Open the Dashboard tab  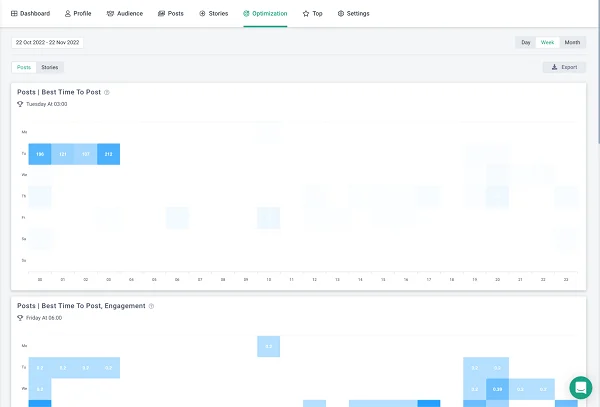[x=31, y=14]
